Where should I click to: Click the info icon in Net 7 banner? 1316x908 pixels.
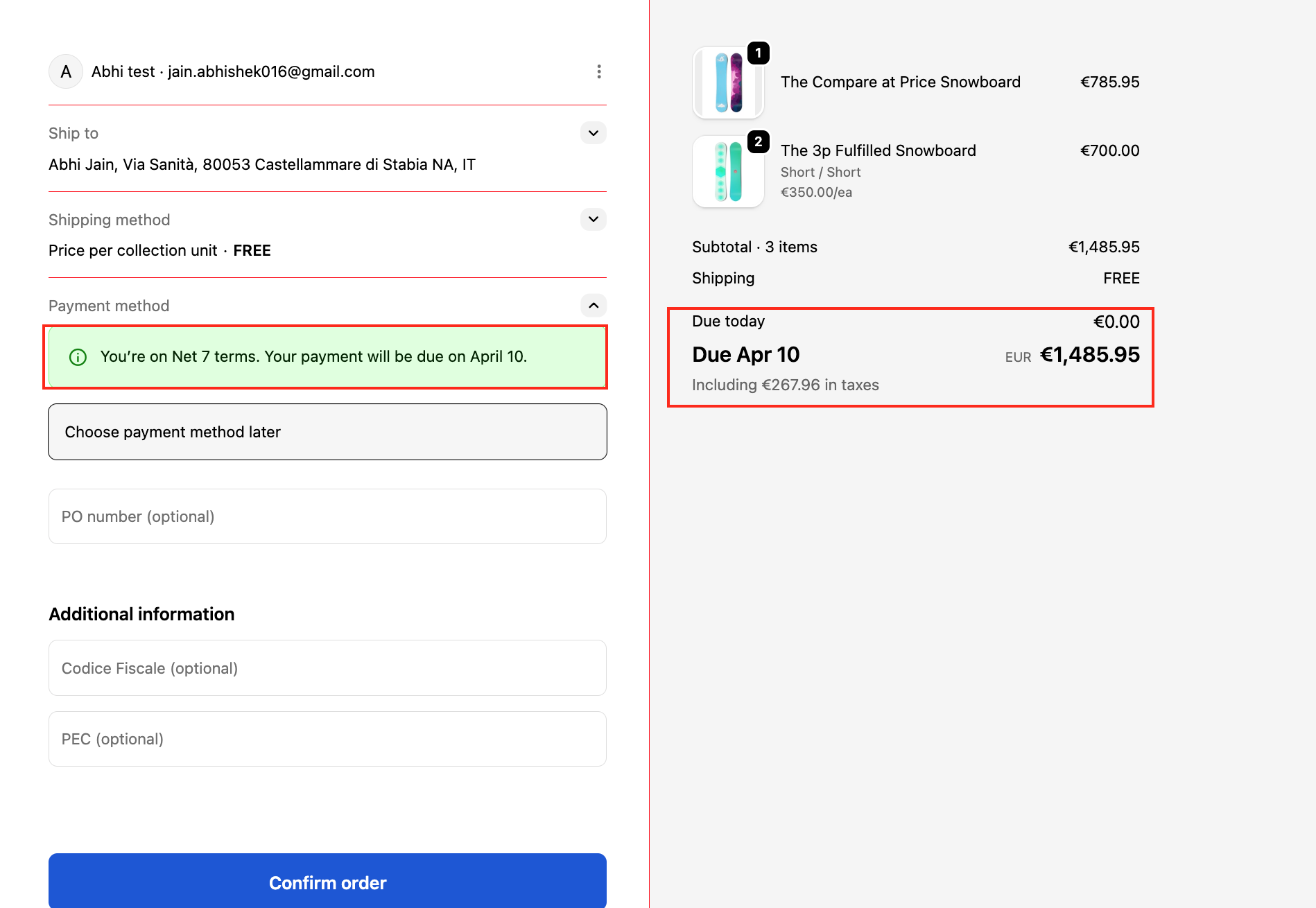(x=78, y=357)
